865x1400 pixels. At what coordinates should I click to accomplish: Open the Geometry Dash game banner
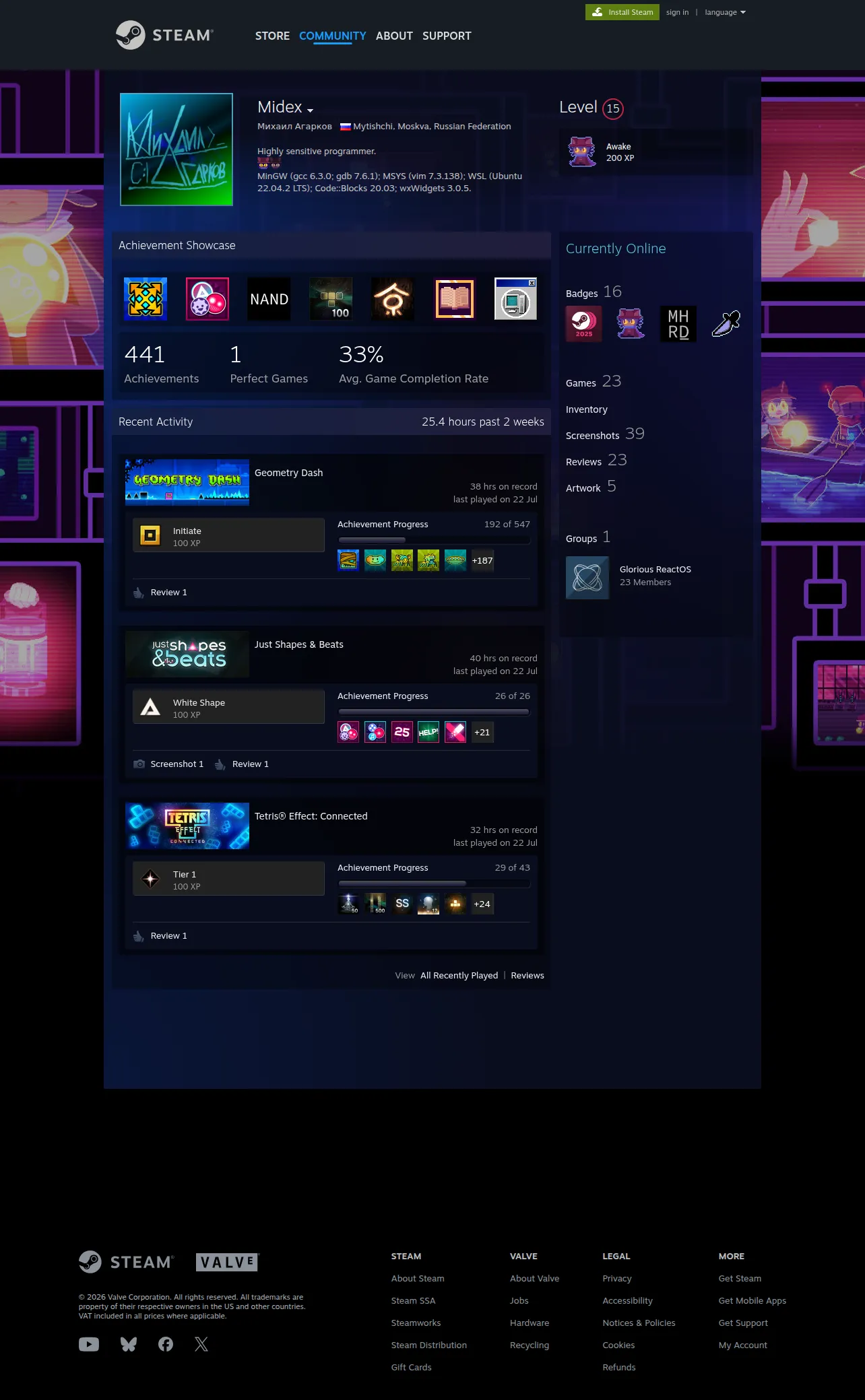pos(187,482)
